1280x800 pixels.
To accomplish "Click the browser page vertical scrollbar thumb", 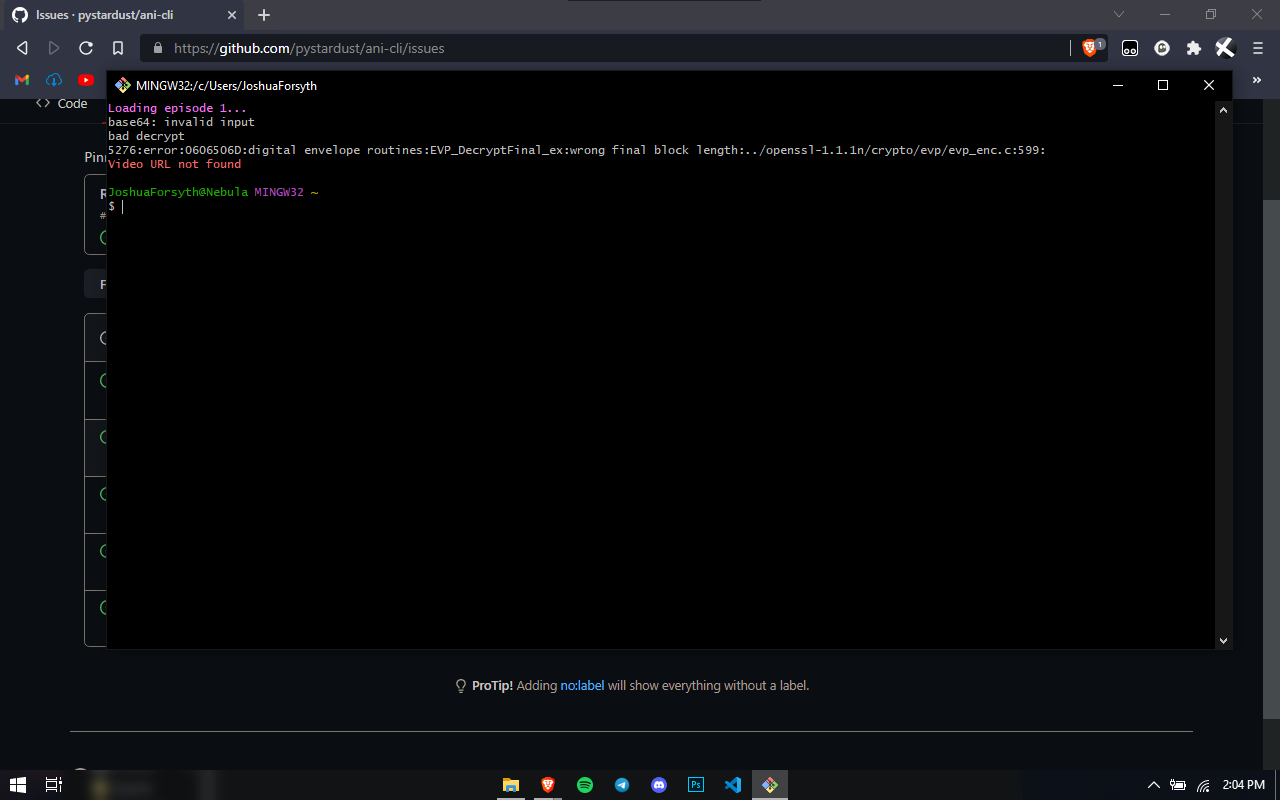I will [1271, 458].
